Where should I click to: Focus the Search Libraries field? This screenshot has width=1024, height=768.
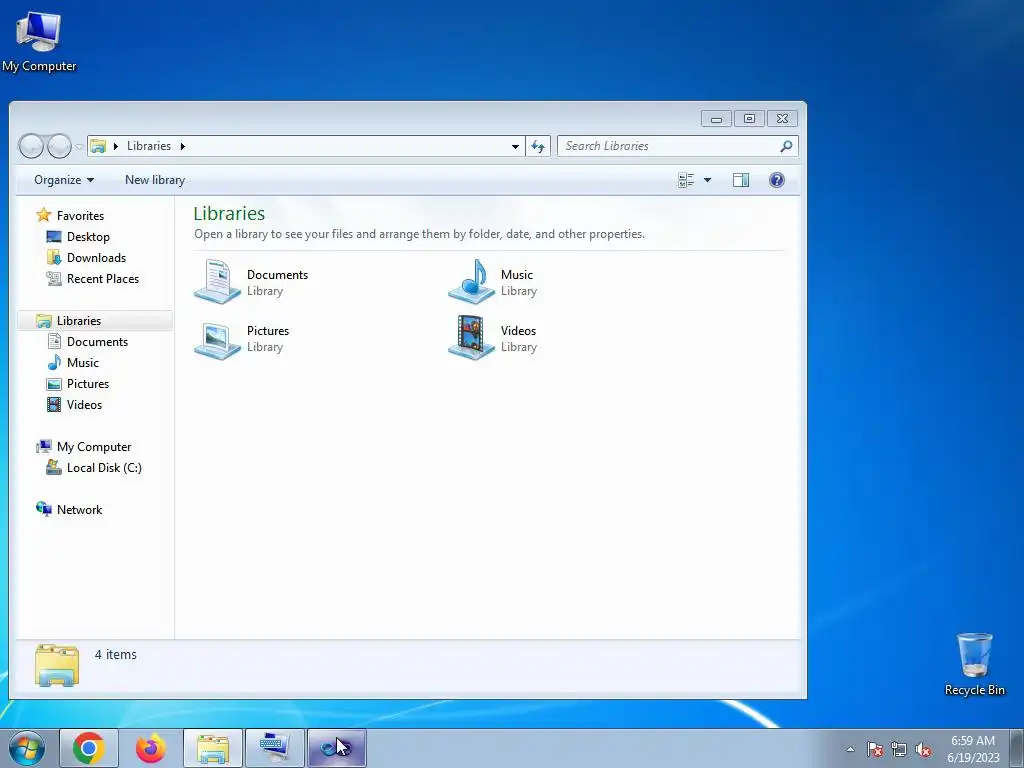677,146
